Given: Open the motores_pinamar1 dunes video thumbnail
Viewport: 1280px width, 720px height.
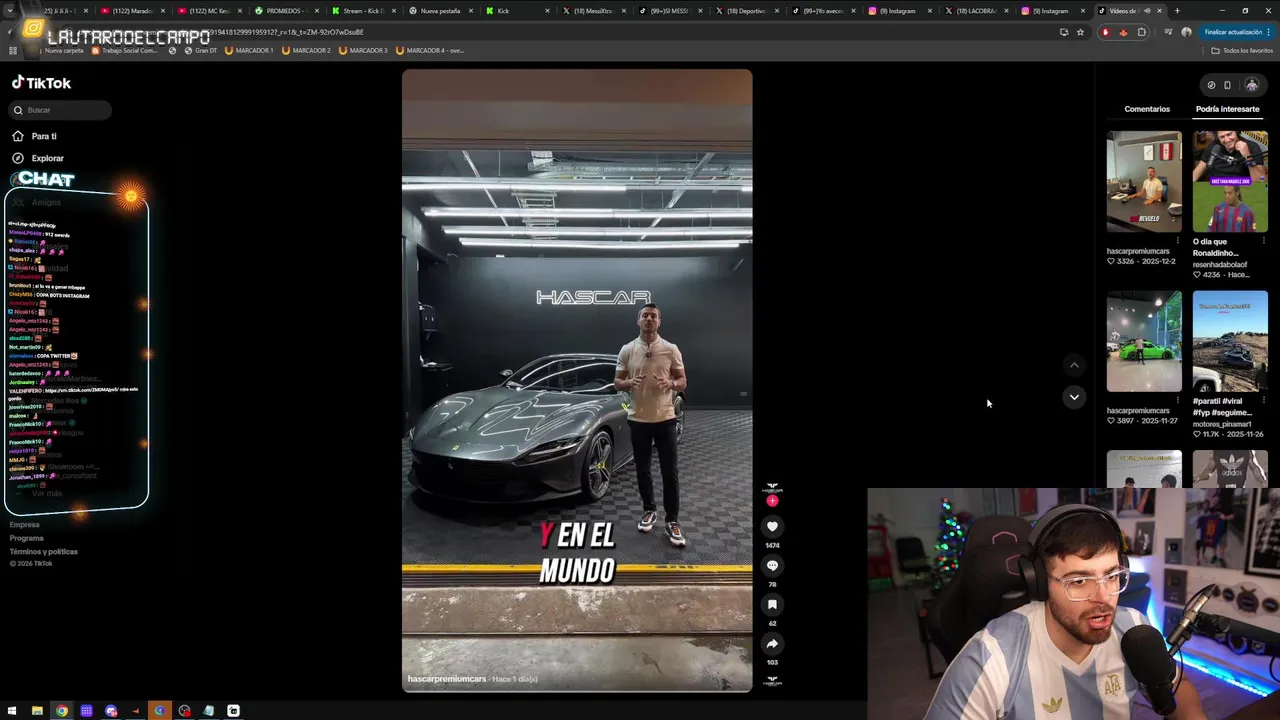Looking at the screenshot, I should click(1230, 342).
